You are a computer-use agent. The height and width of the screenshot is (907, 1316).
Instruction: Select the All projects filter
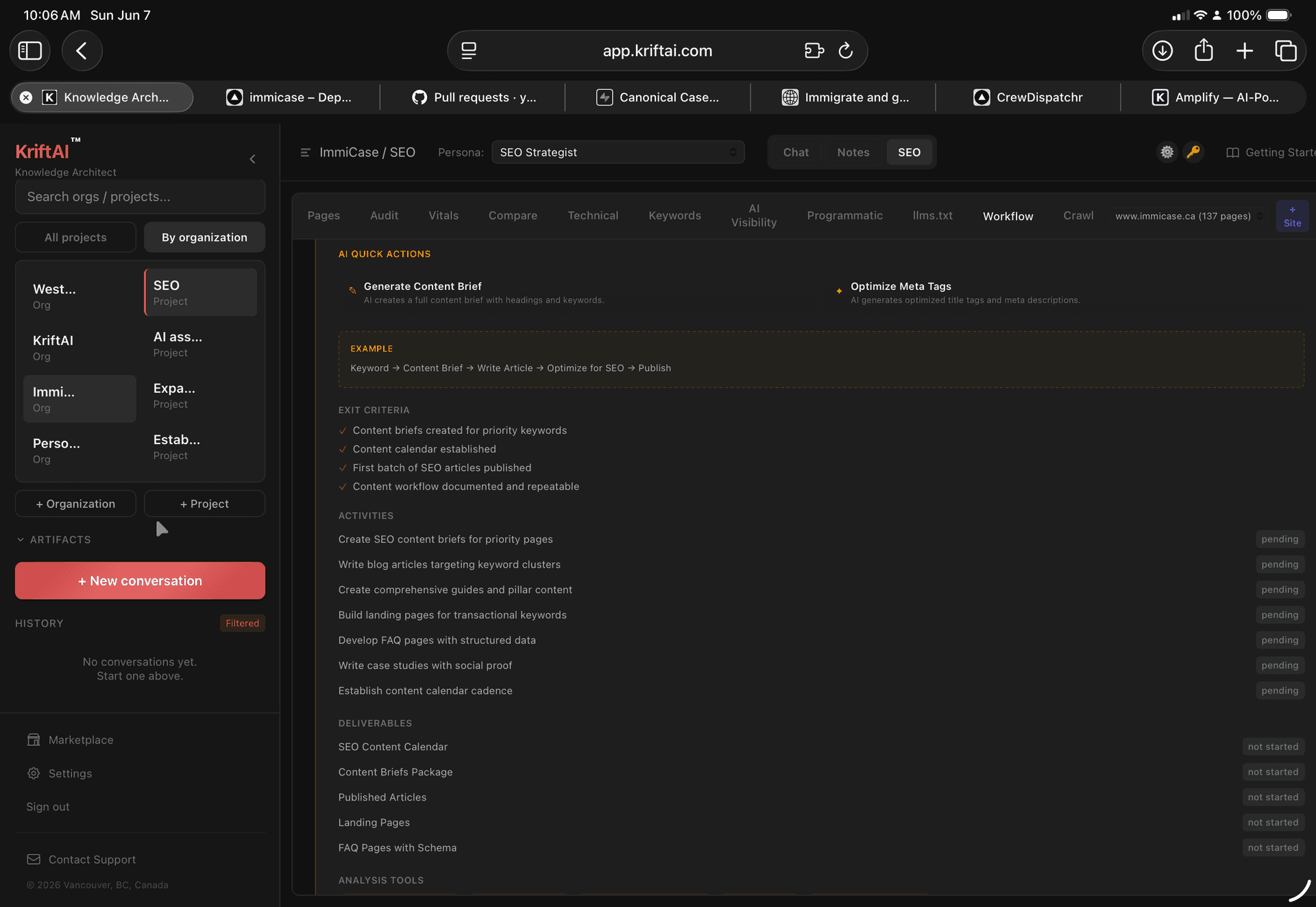point(75,237)
